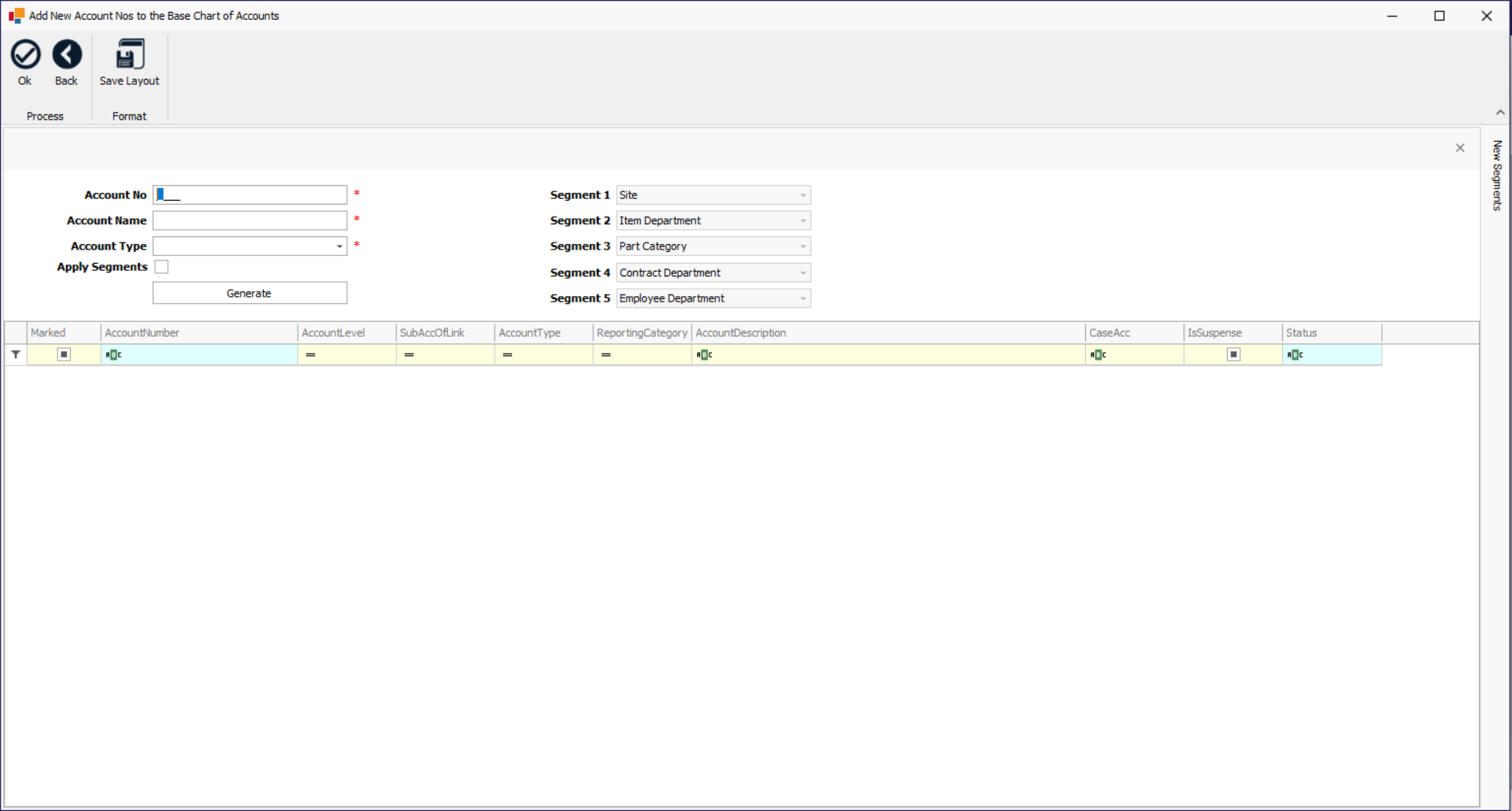
Task: Click the Generate button
Action: coord(250,293)
